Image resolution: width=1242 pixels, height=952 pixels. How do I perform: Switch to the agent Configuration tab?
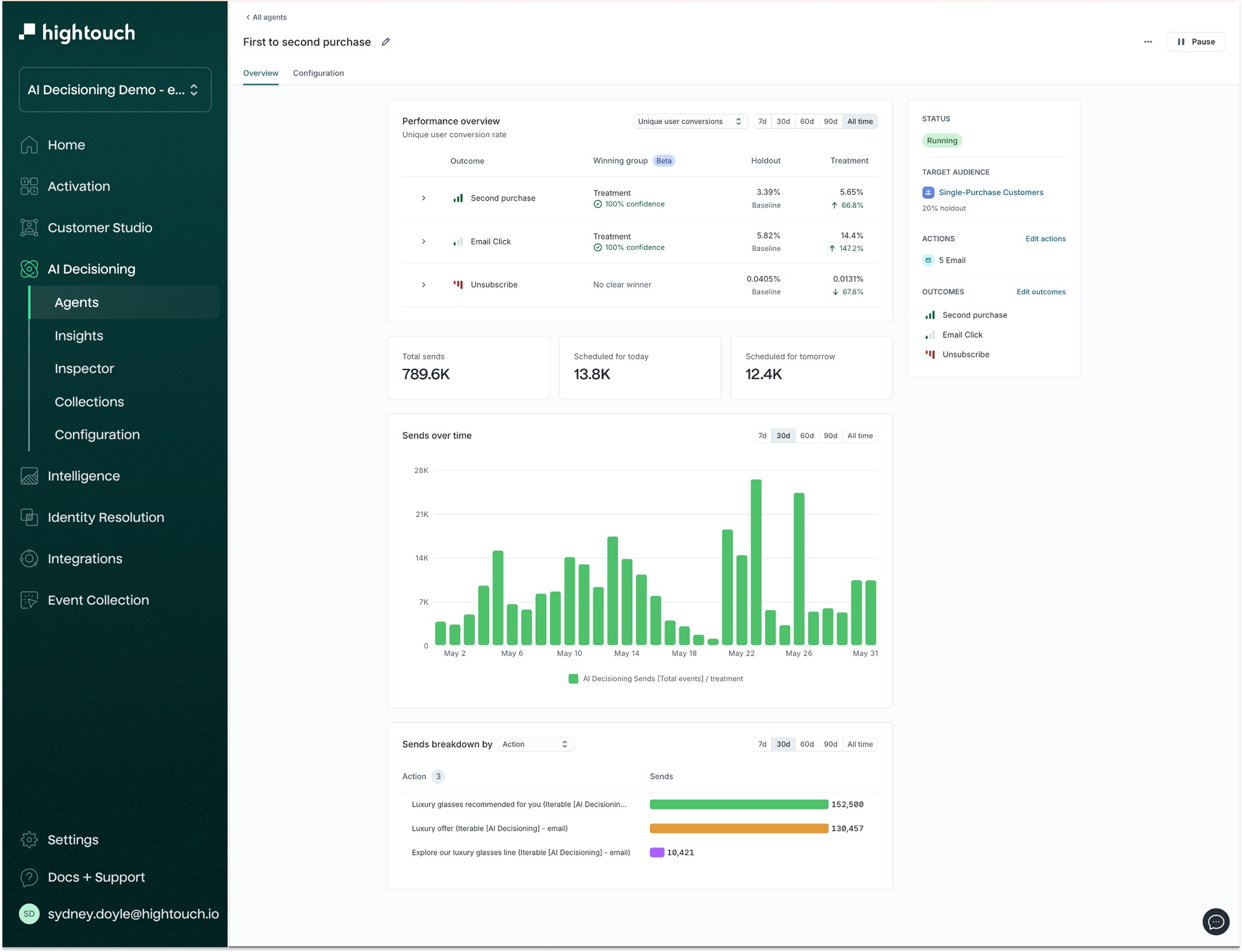click(318, 73)
